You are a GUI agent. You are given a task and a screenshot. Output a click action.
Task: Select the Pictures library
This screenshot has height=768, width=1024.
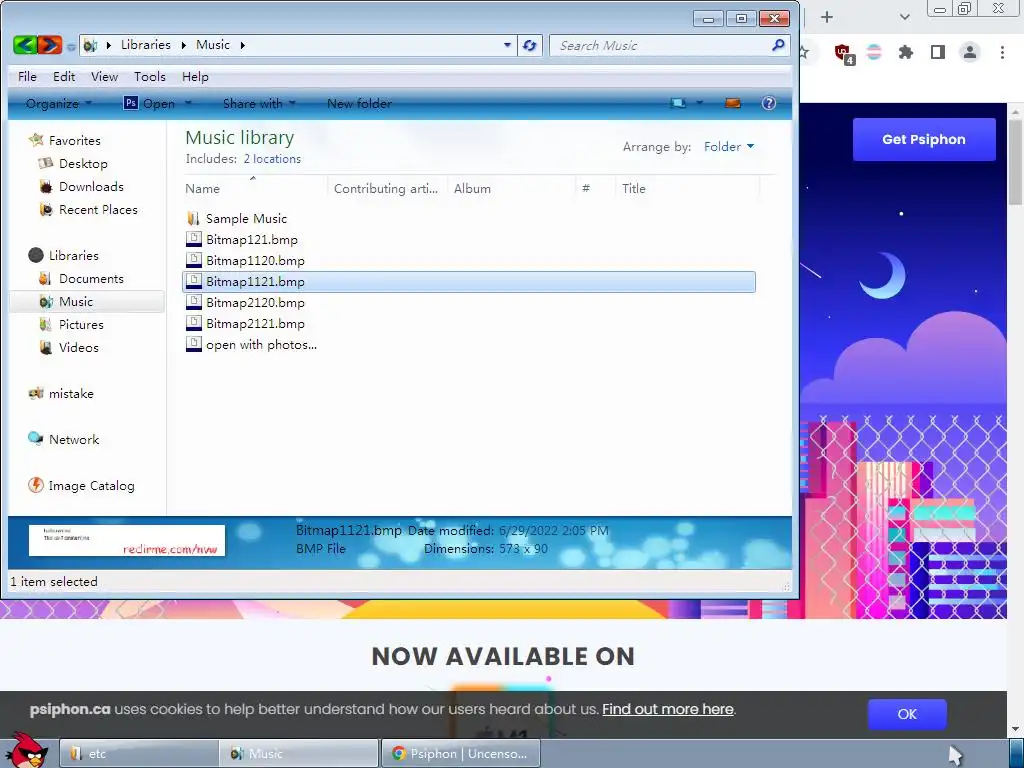click(x=81, y=324)
